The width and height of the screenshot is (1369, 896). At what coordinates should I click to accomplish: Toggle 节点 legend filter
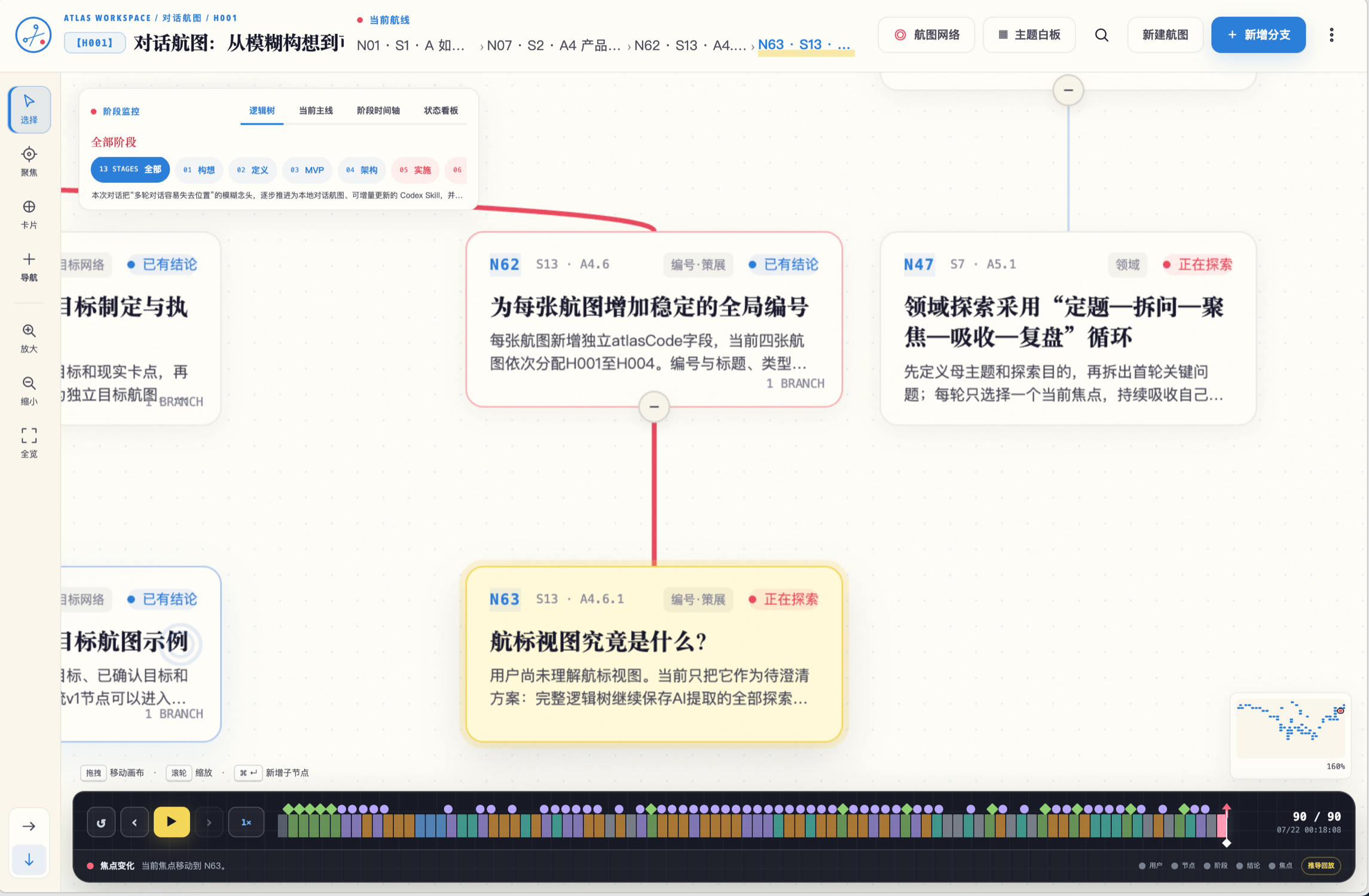point(1183,866)
